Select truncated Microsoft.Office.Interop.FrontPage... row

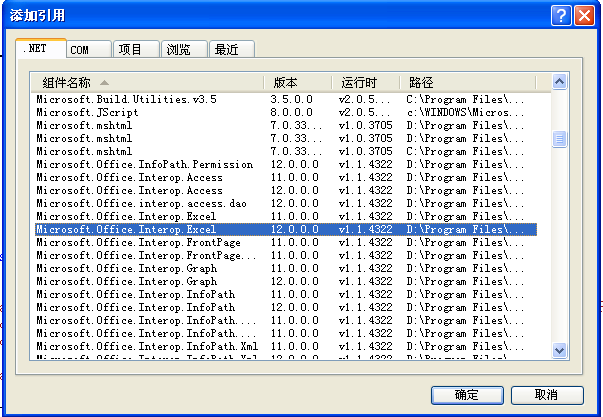point(286,255)
